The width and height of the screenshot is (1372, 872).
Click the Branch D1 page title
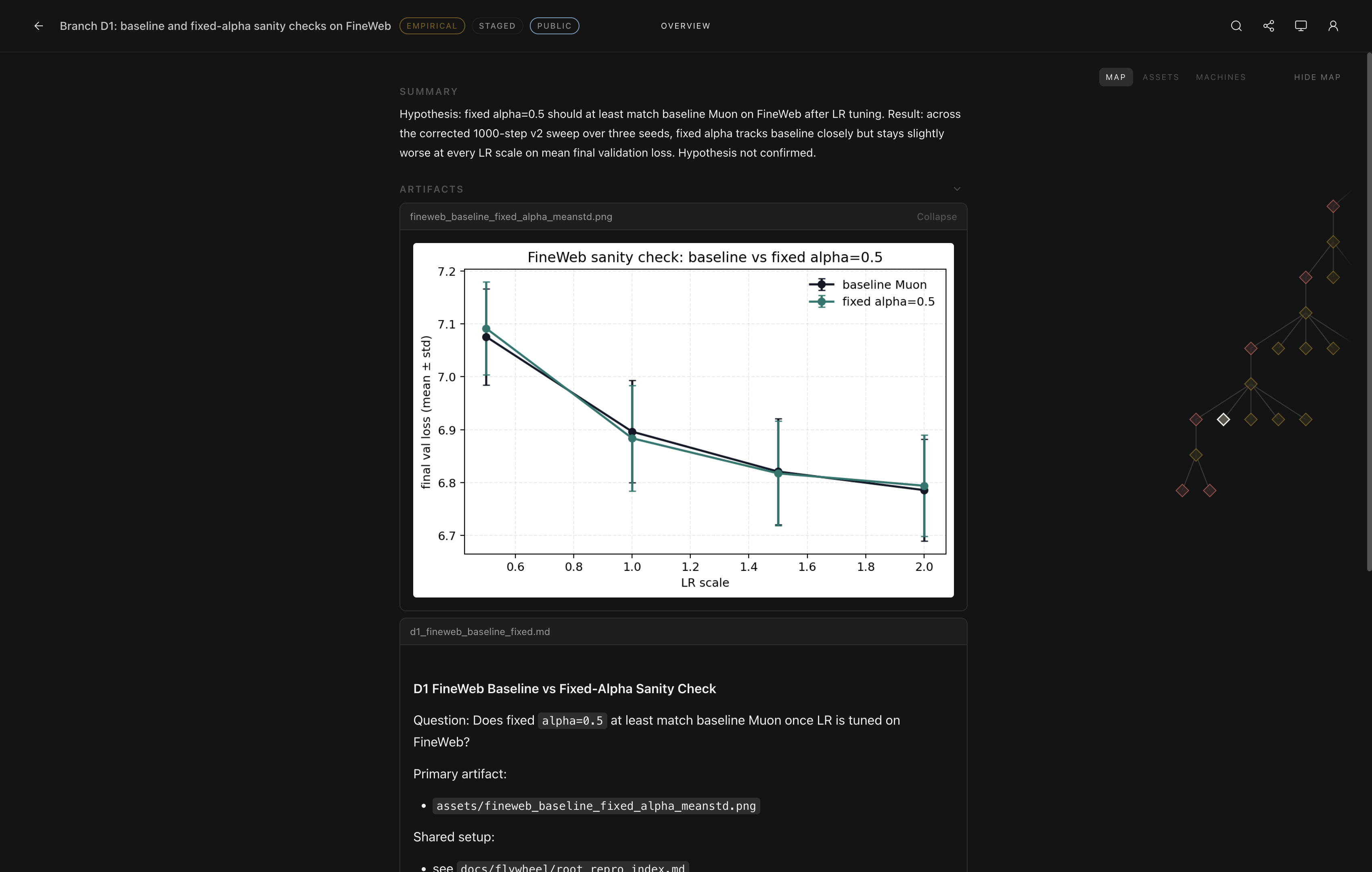[225, 26]
